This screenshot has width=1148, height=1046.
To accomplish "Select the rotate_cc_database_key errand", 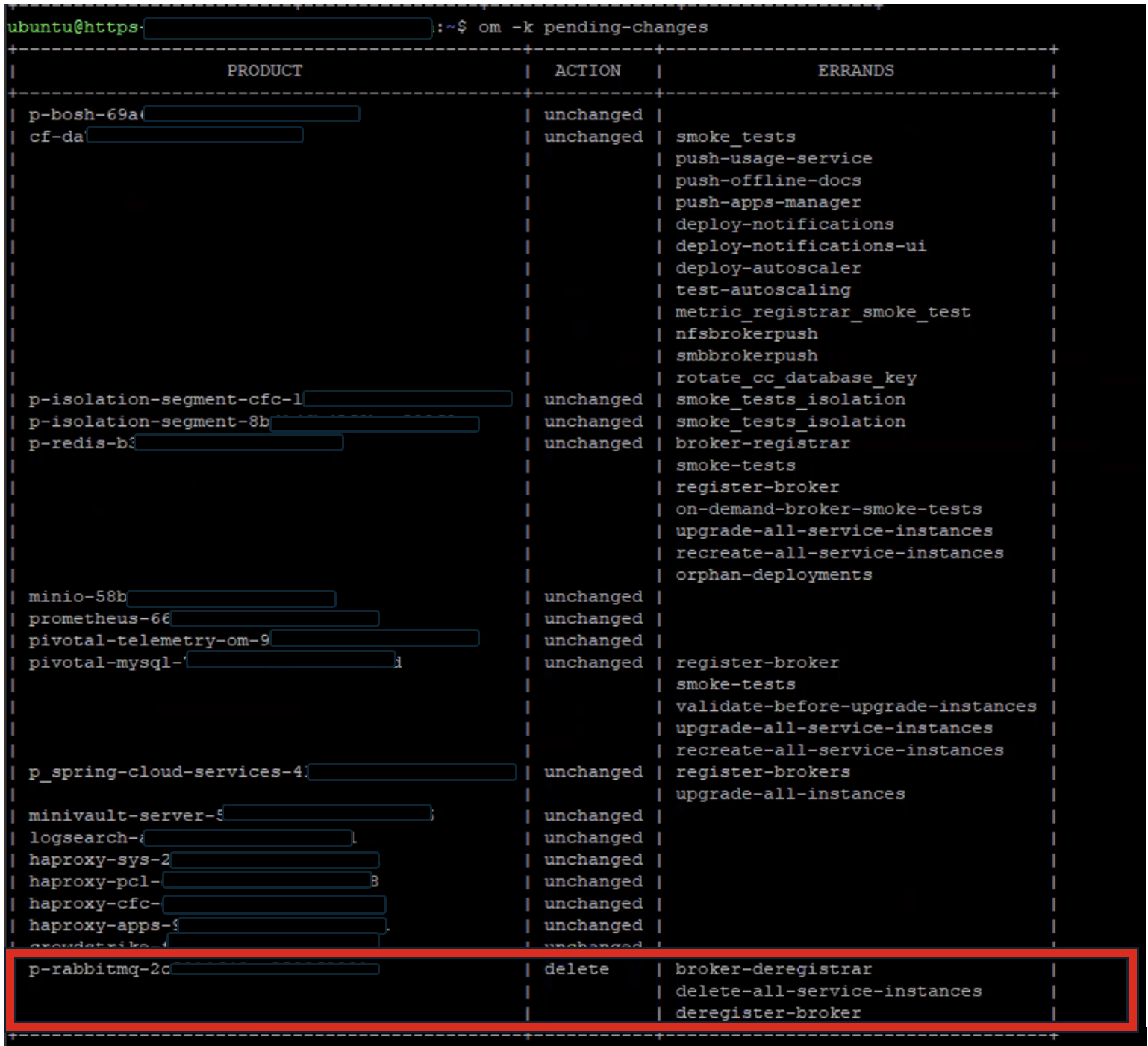I will pyautogui.click(x=796, y=378).
